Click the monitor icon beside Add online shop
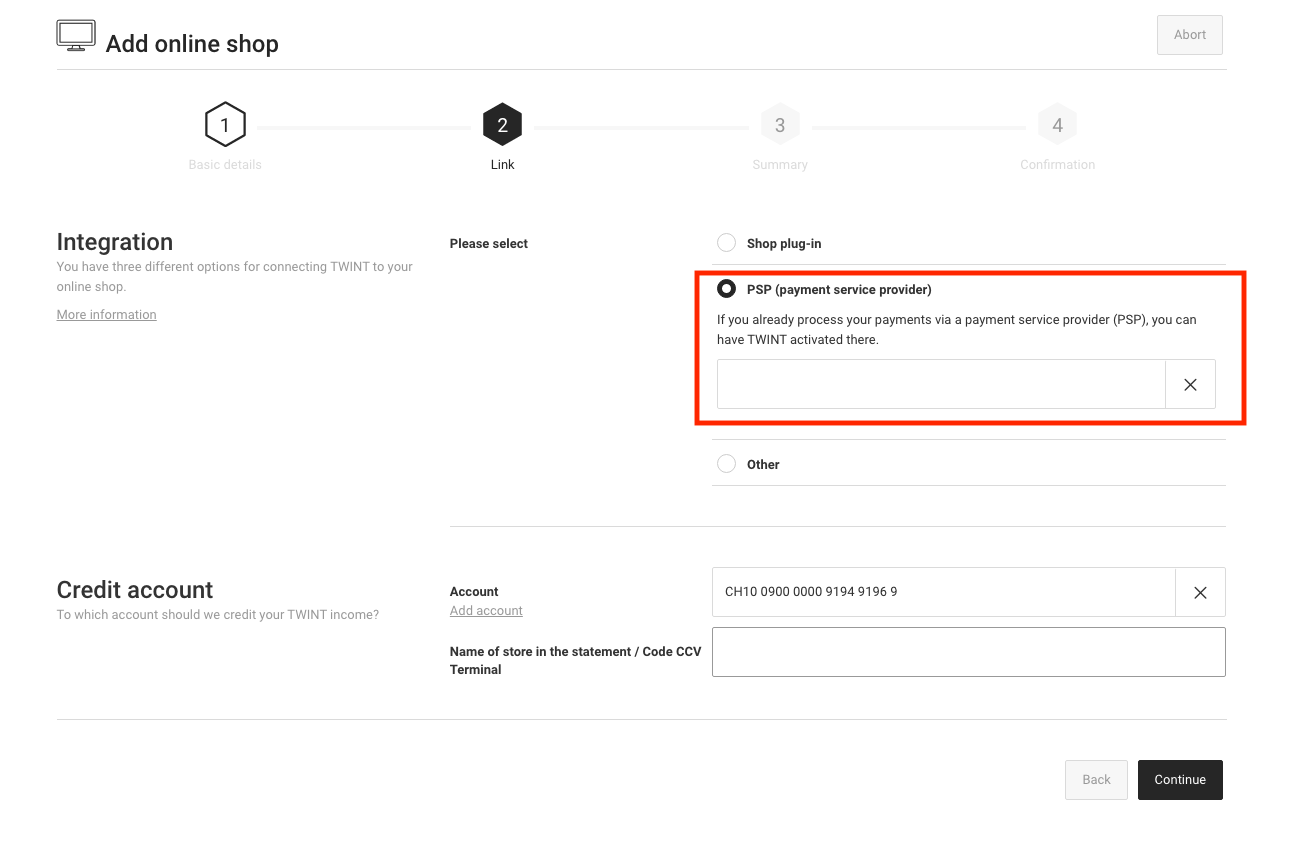 pos(76,36)
